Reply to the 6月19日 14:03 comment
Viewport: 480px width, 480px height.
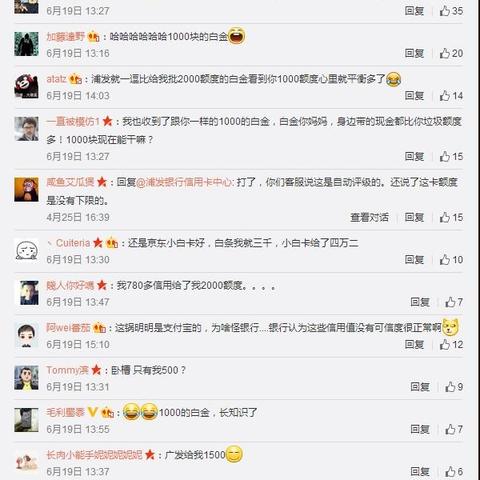[x=414, y=96]
